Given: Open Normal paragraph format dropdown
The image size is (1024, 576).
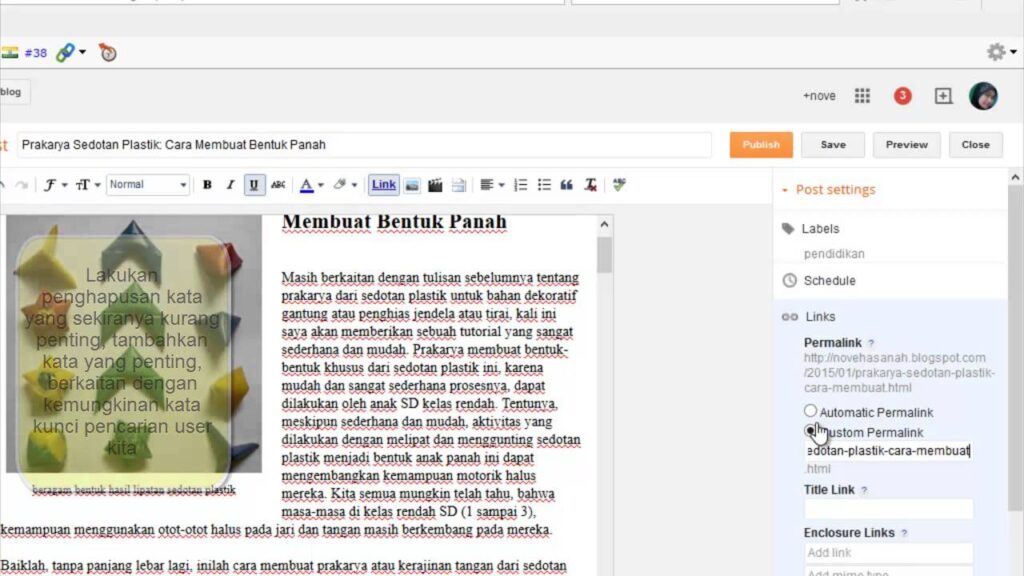Looking at the screenshot, I should [148, 185].
